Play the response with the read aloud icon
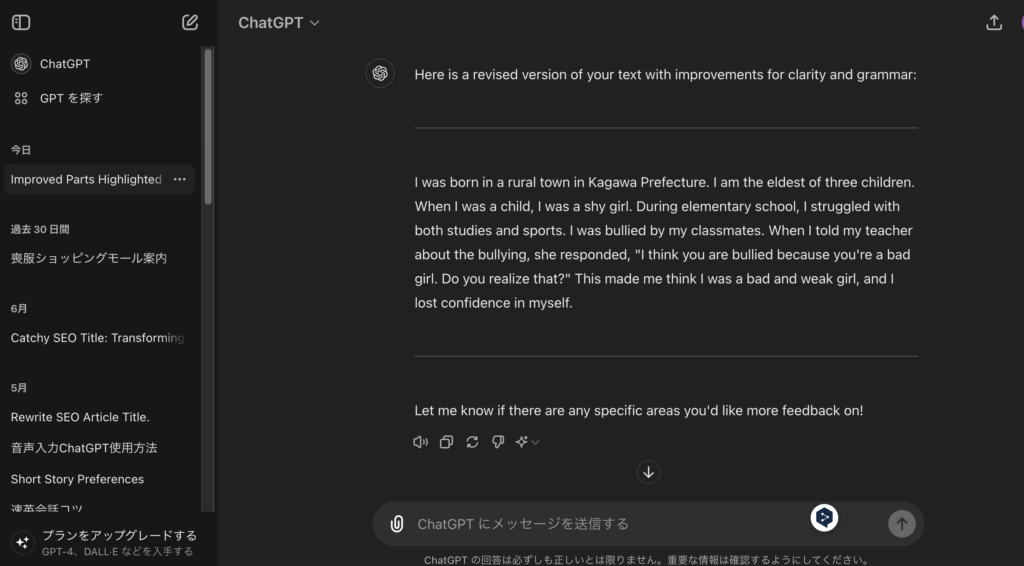1024x566 pixels. (x=421, y=442)
